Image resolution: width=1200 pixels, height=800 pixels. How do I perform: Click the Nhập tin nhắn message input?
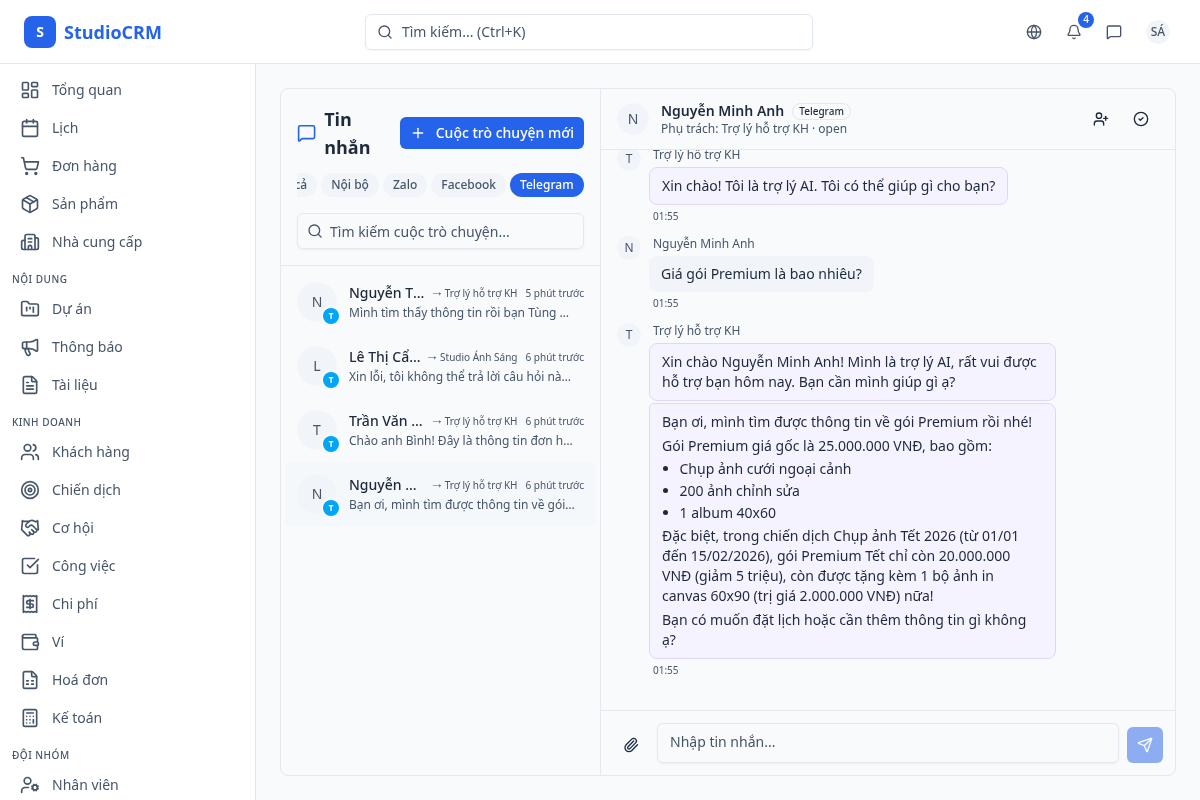coord(887,743)
